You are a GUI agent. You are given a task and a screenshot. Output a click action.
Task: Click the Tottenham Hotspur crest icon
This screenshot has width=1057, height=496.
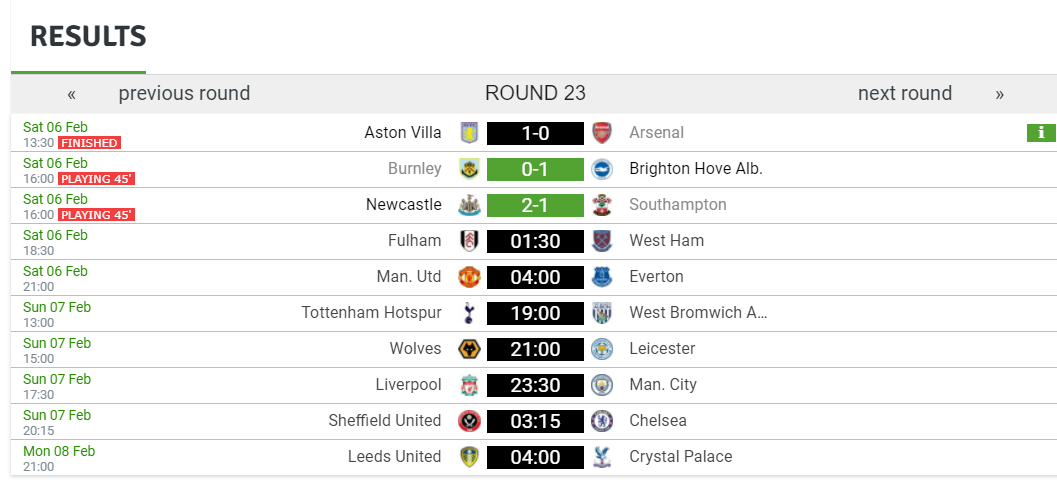click(469, 313)
